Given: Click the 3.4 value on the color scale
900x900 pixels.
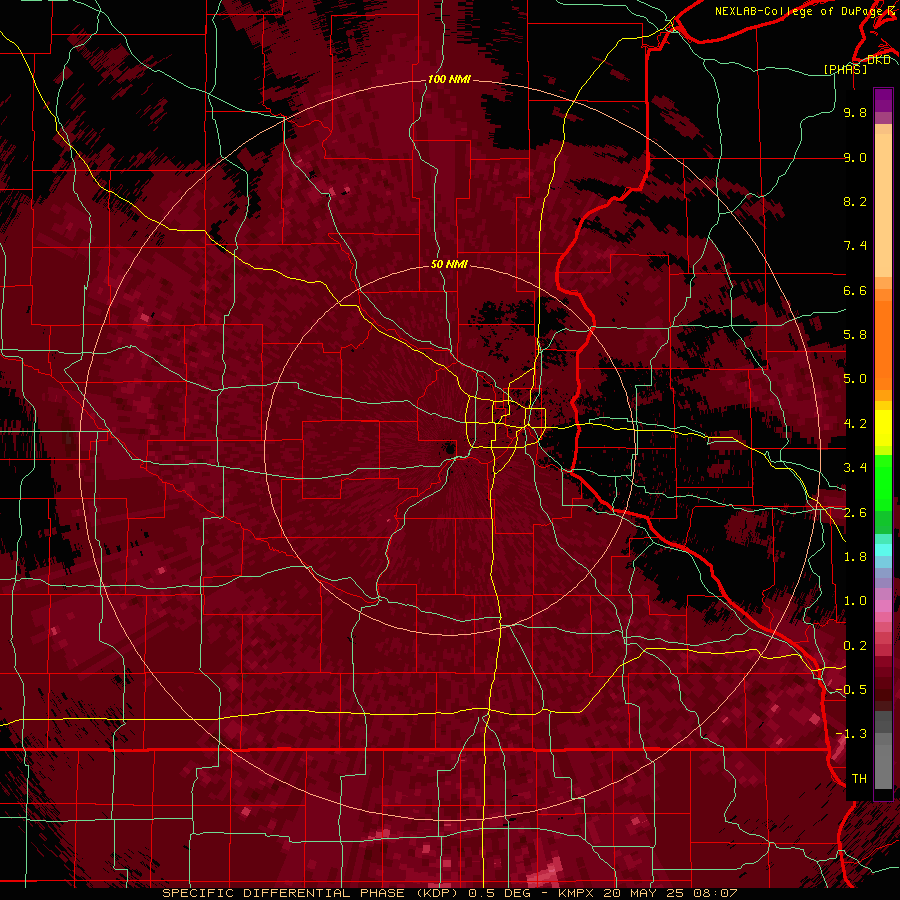Looking at the screenshot, I should click(x=855, y=468).
